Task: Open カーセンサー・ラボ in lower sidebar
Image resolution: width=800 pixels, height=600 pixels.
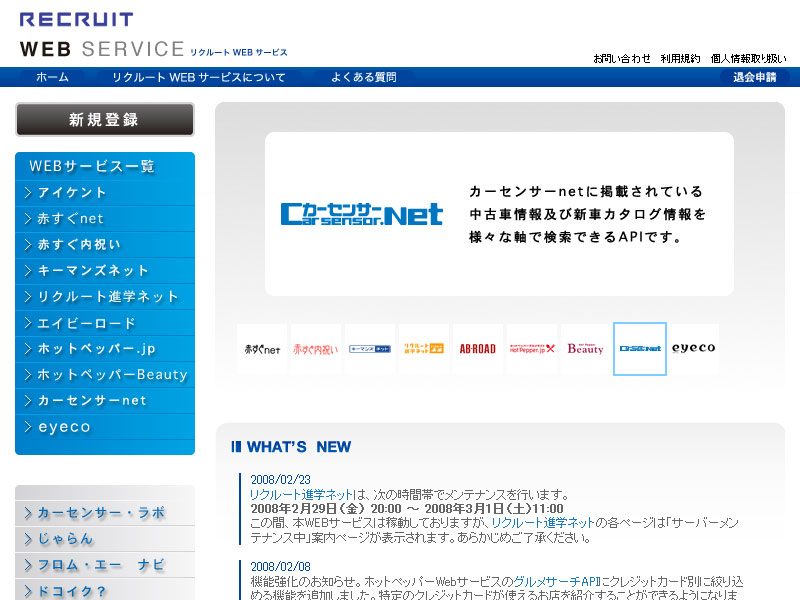Action: click(x=105, y=513)
